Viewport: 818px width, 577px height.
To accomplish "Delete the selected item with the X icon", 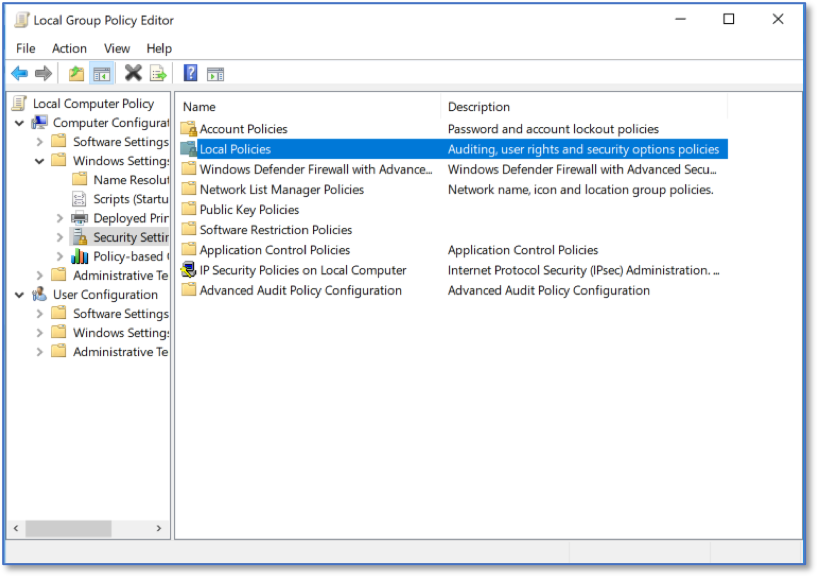I will (x=133, y=73).
